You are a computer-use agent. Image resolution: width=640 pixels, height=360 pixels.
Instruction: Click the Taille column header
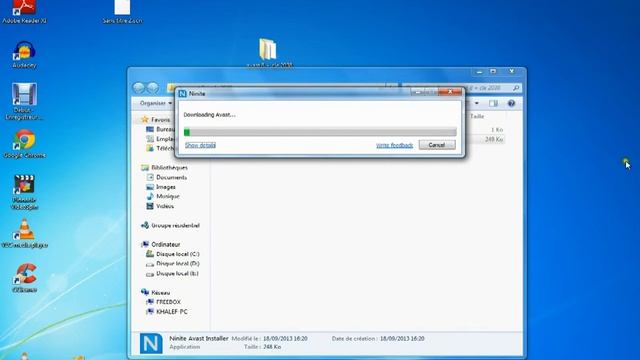coord(477,116)
